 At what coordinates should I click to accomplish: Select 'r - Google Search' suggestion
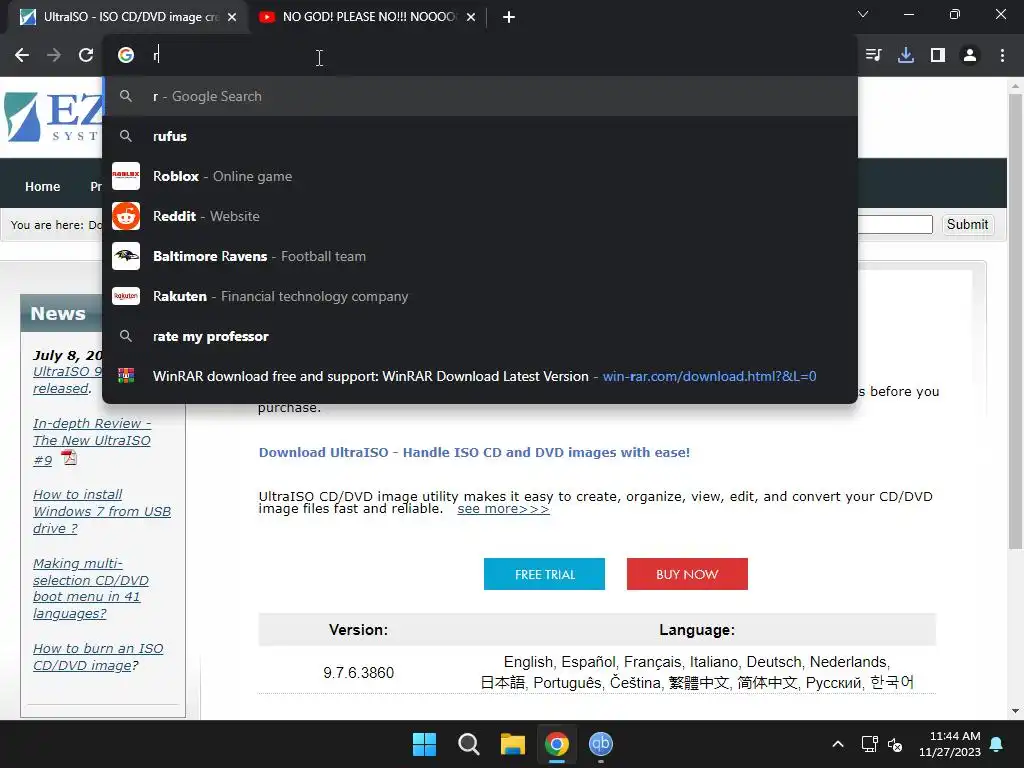[479, 96]
